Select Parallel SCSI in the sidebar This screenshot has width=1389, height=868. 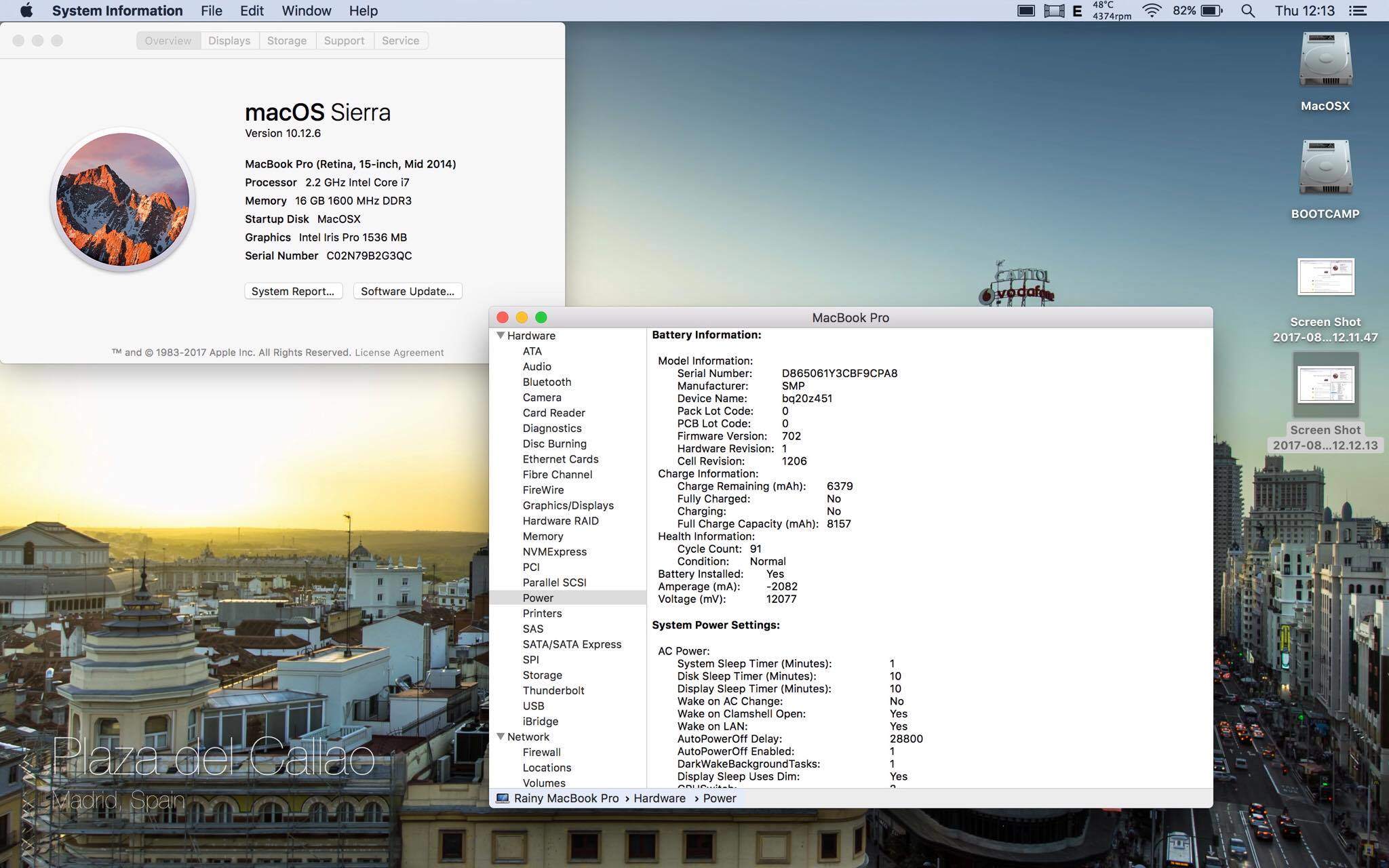point(555,583)
